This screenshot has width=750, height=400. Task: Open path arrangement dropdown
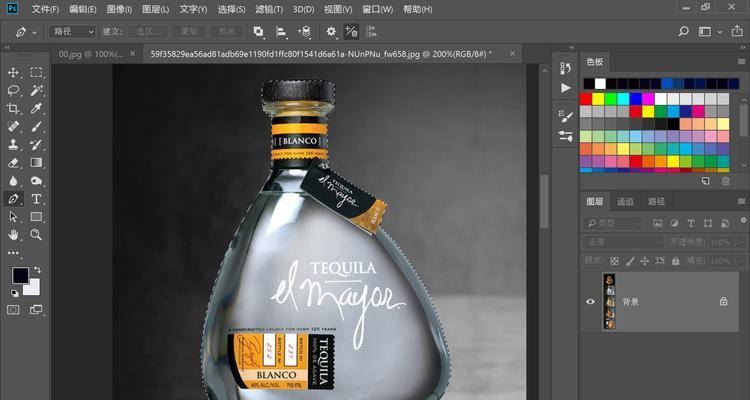(x=304, y=32)
